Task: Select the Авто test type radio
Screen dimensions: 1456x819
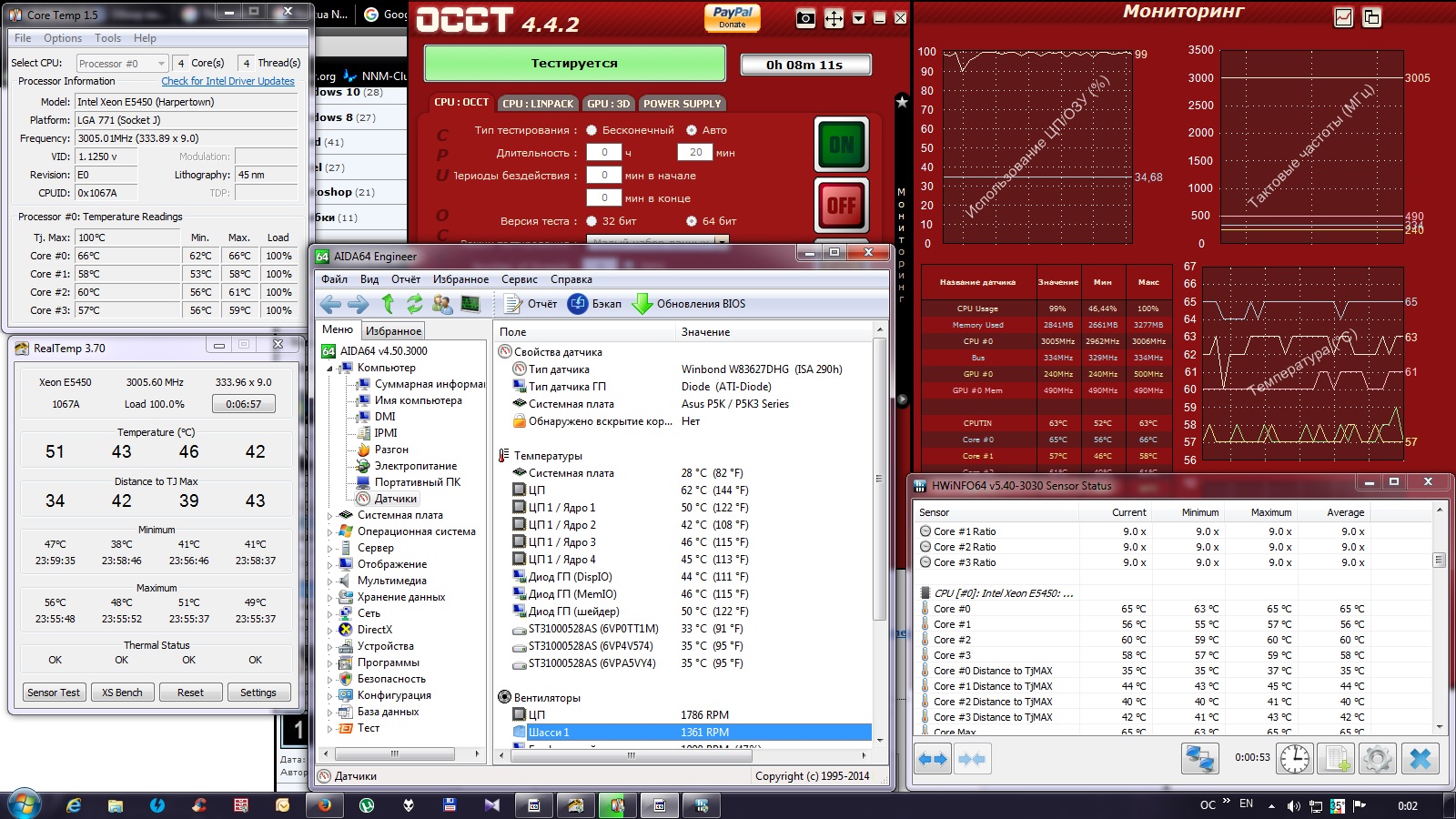Action: click(692, 130)
